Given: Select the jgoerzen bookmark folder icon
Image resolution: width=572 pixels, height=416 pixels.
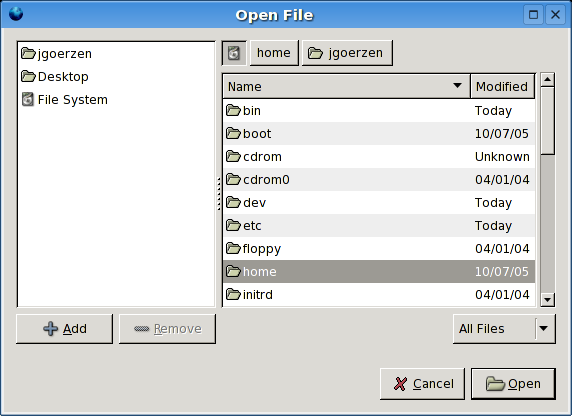Looking at the screenshot, I should [28, 53].
